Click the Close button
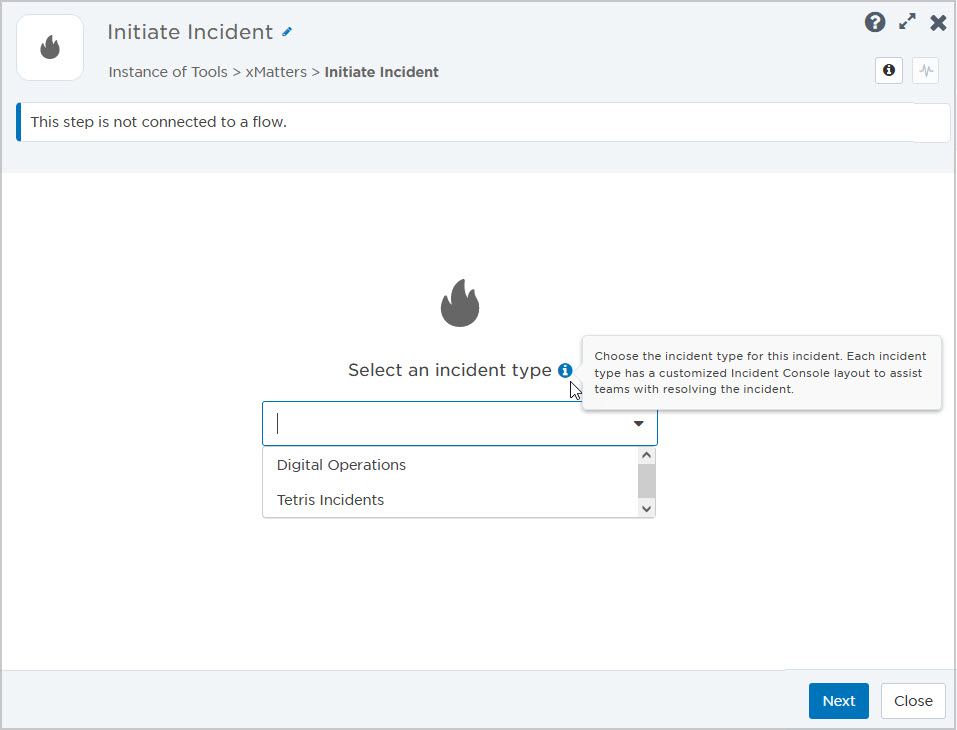Screen dimensions: 957x730 [x=913, y=701]
